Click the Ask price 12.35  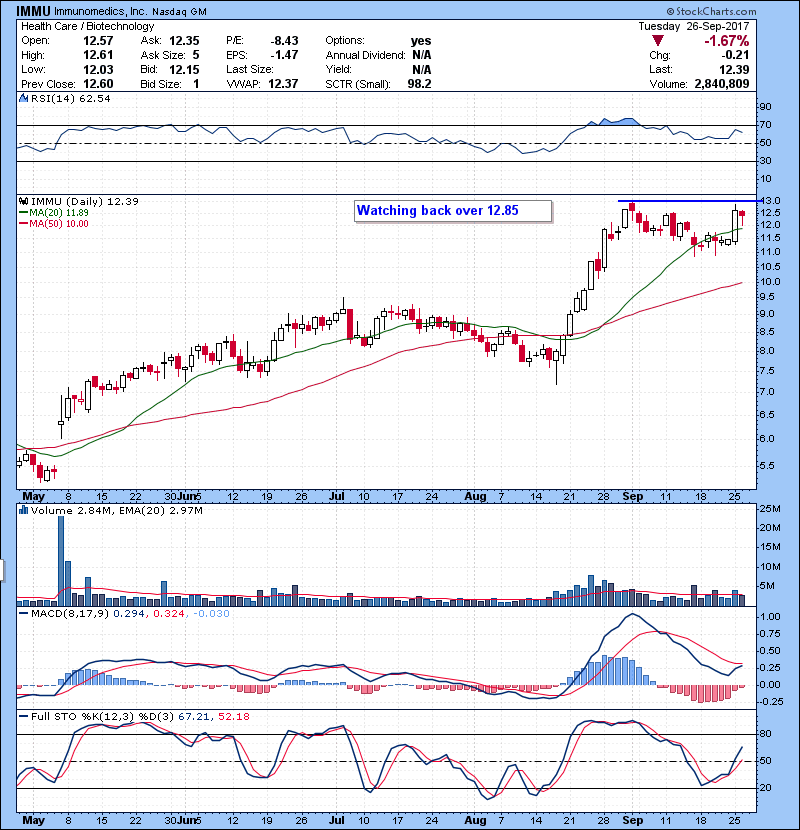(x=184, y=41)
